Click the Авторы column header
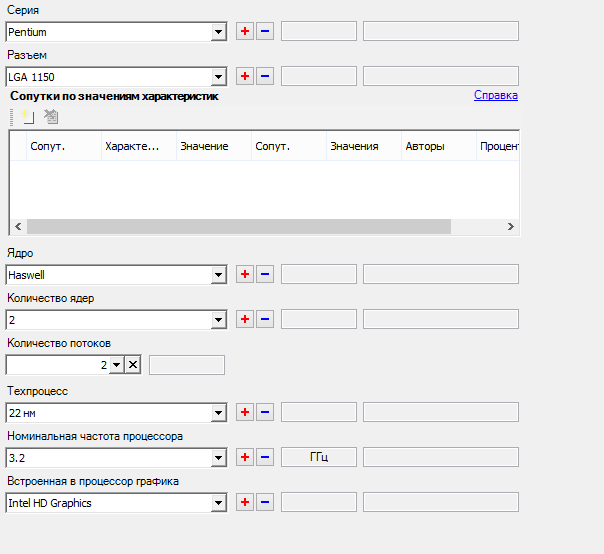The height and width of the screenshot is (554, 604). tap(423, 146)
